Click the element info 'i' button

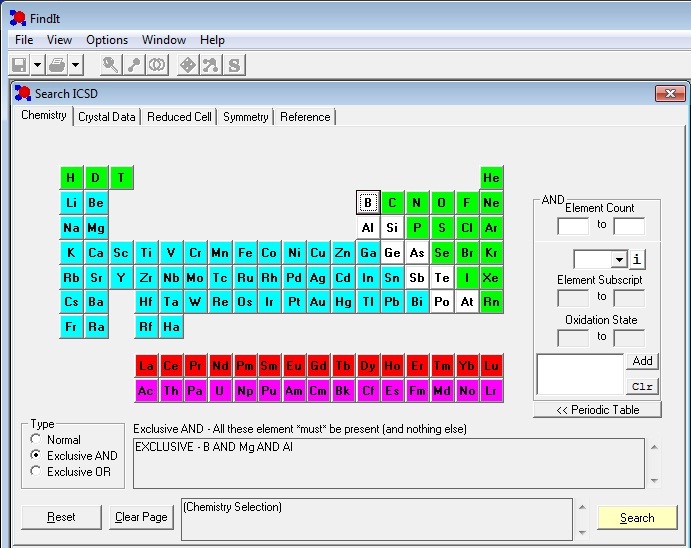coord(638,259)
